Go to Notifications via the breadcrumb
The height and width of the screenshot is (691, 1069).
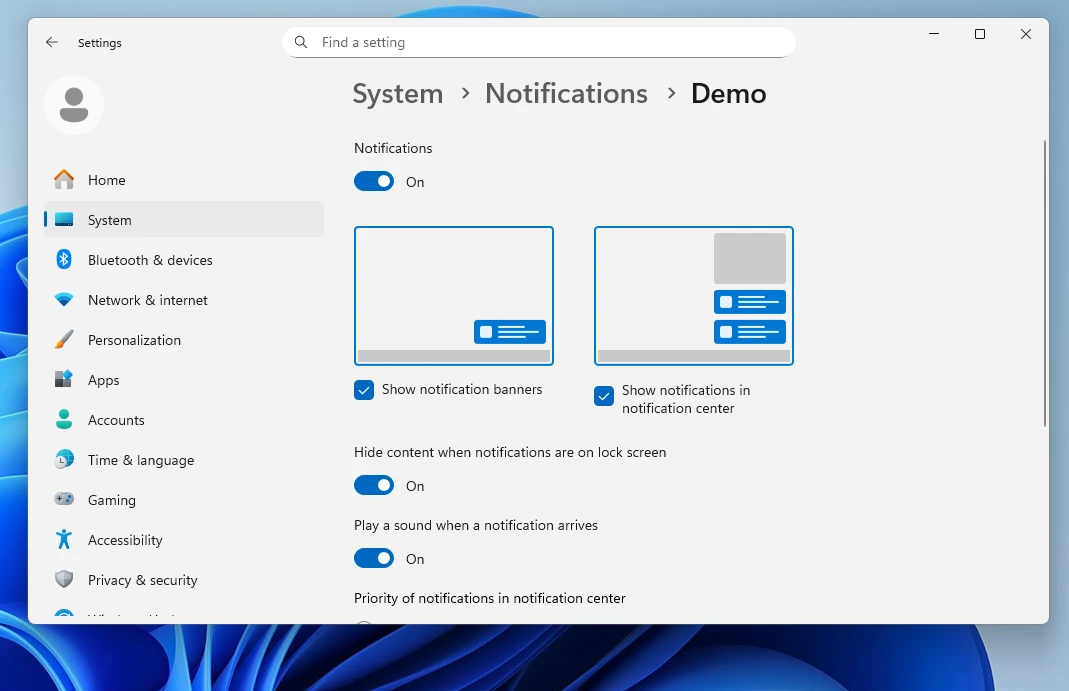(566, 93)
